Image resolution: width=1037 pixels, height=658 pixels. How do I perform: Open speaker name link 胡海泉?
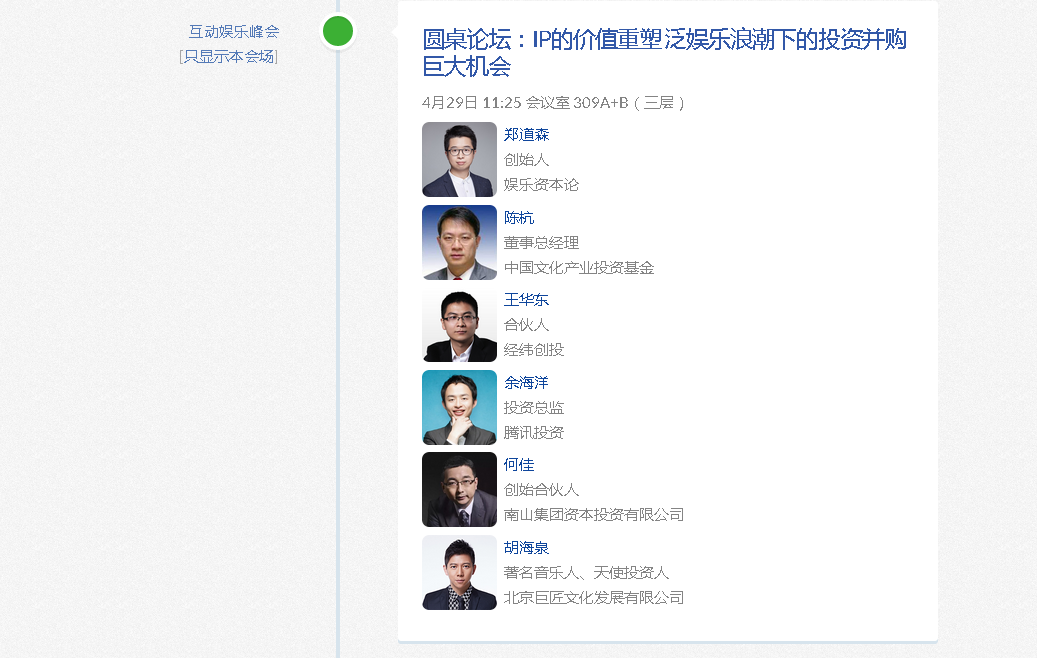[x=526, y=548]
